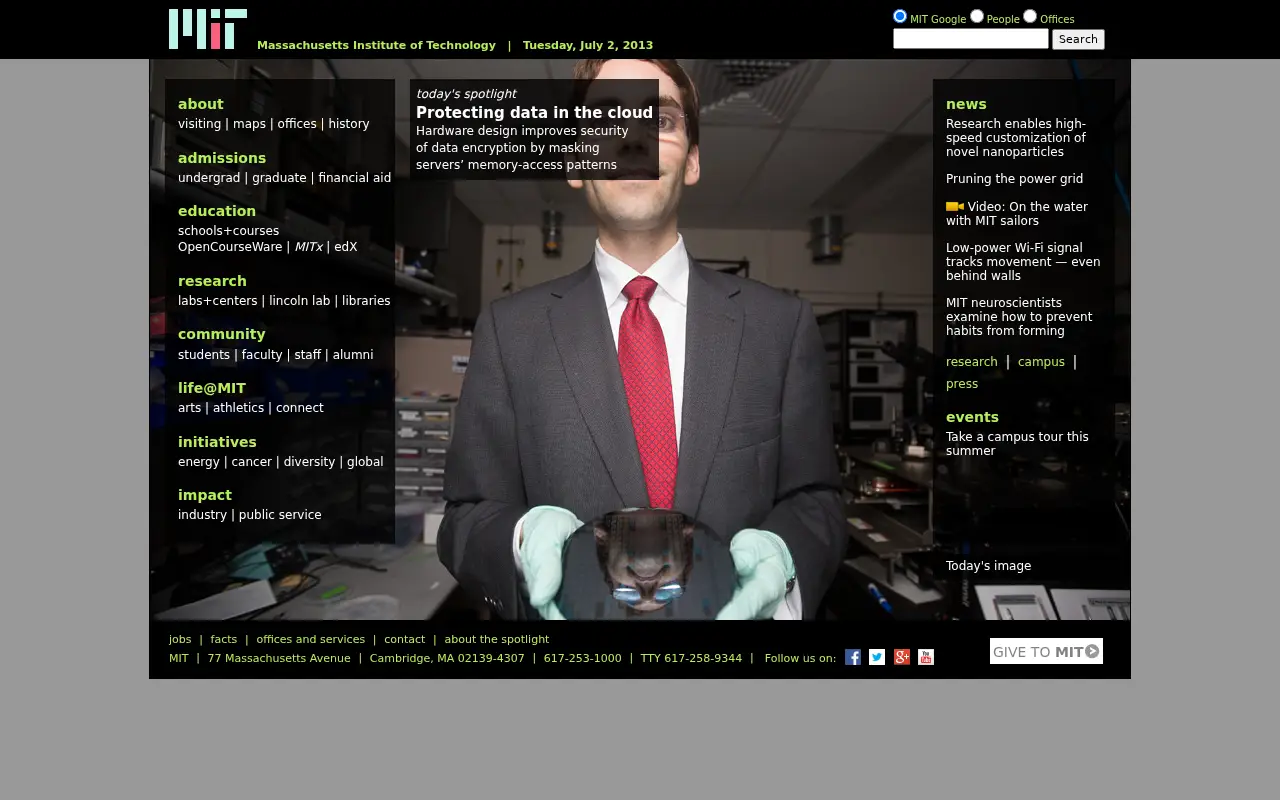Open the admissions section heading
1280x800 pixels.
(x=222, y=158)
